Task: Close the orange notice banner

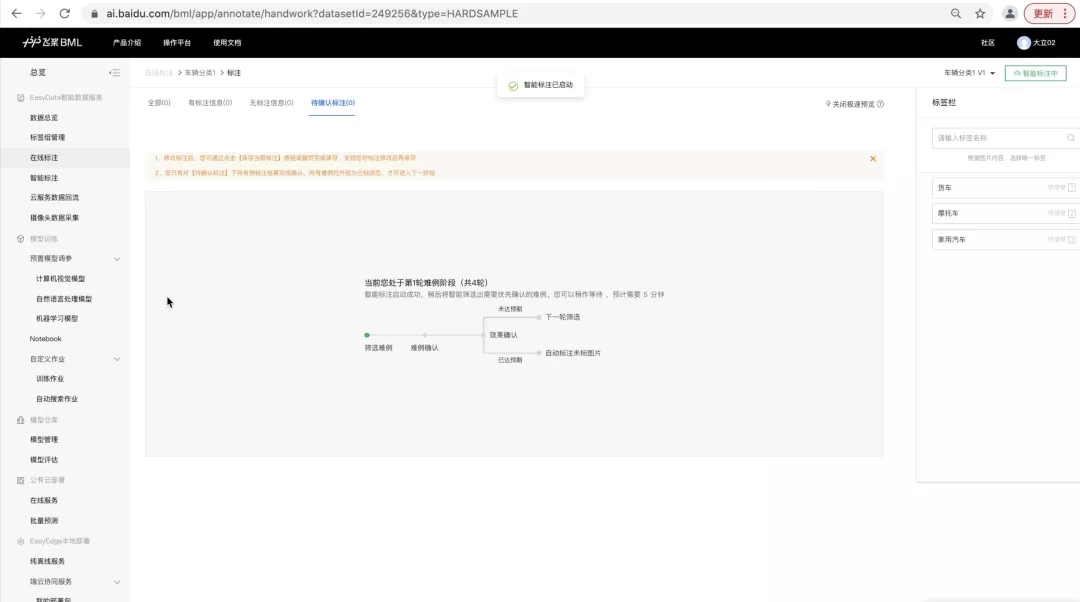Action: pos(873,158)
